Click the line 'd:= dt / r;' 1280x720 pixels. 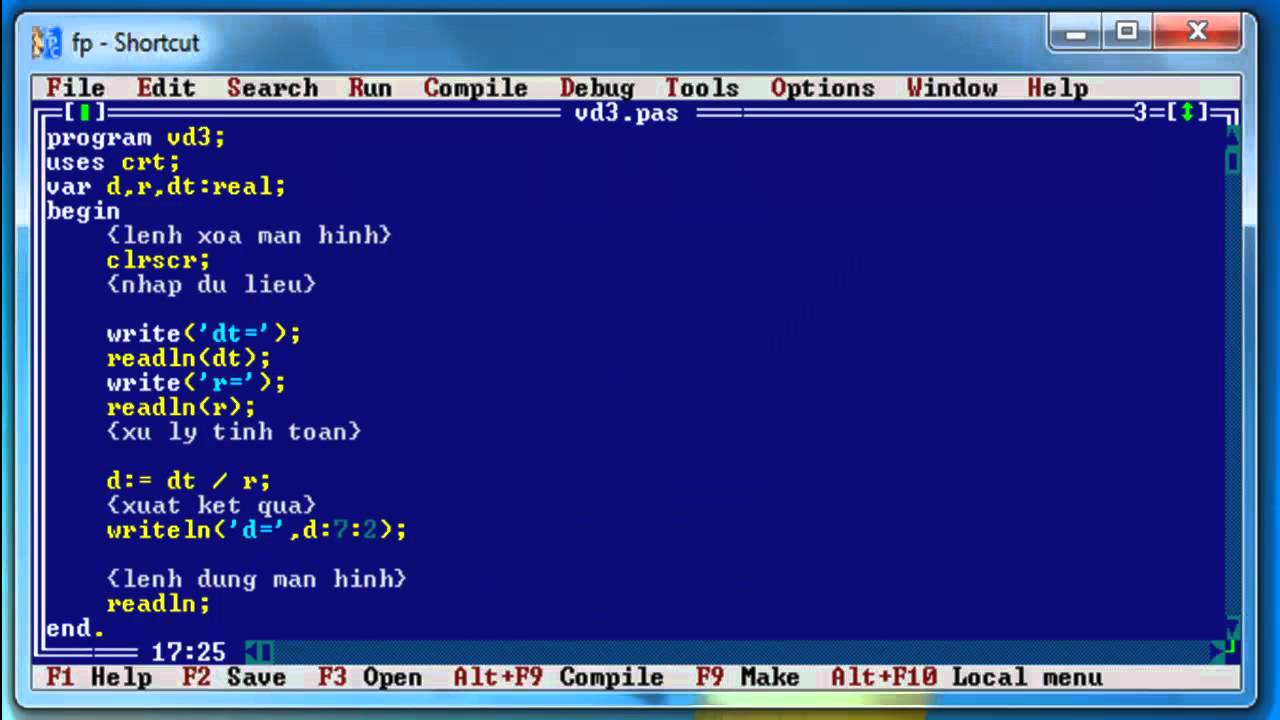point(188,481)
